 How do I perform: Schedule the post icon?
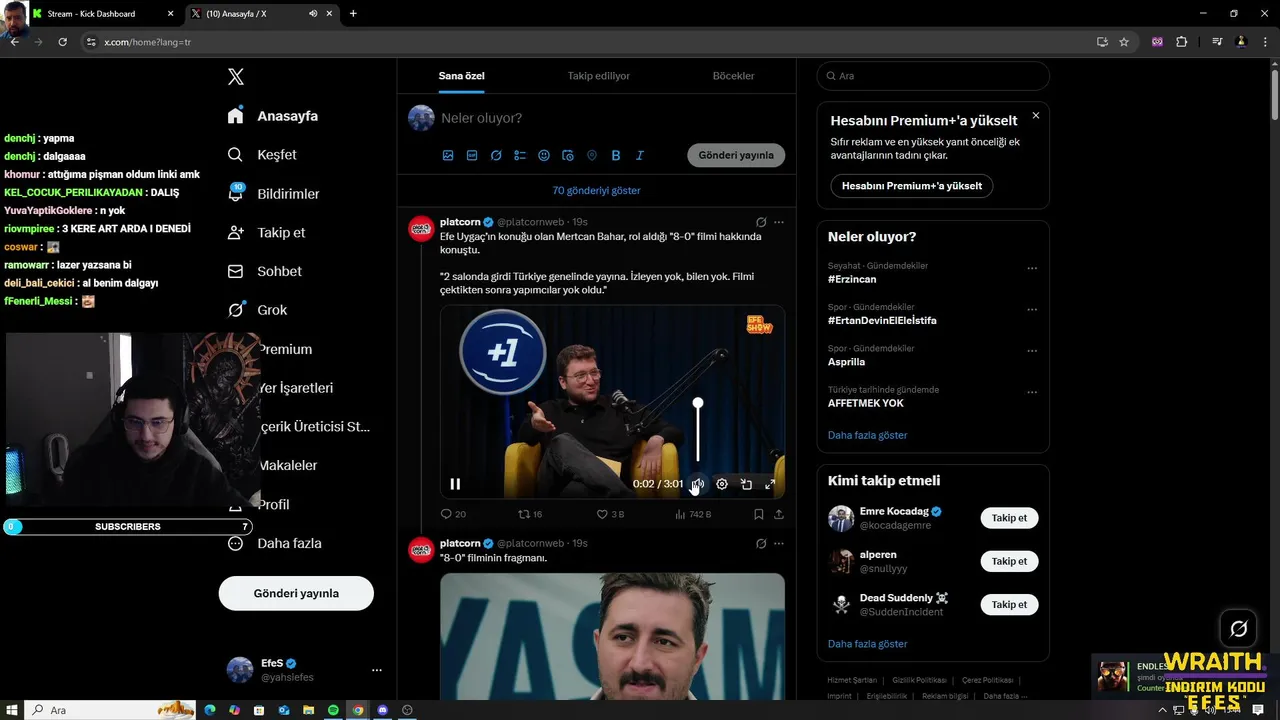pyautogui.click(x=568, y=155)
